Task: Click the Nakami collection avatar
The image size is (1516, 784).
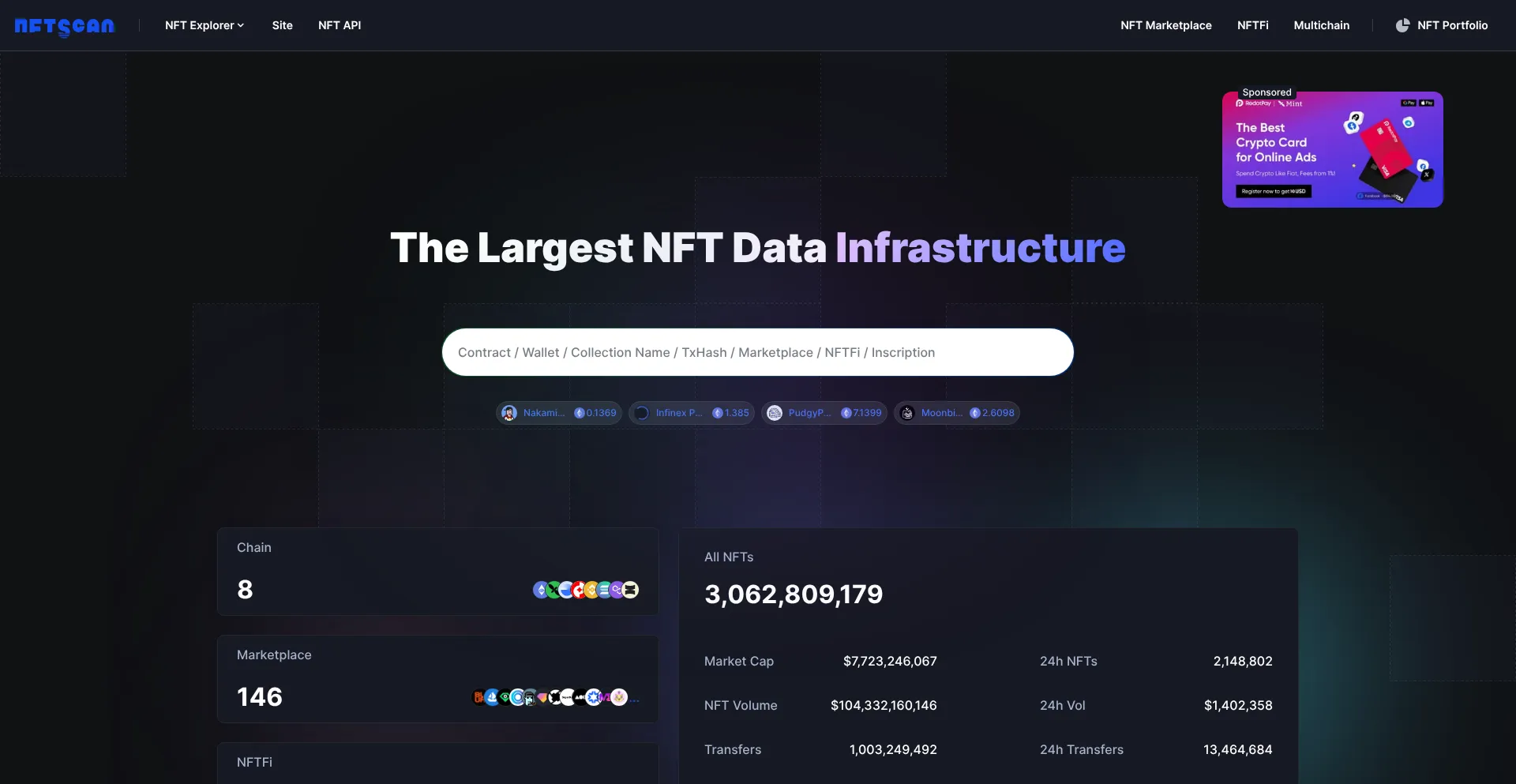Action: pyautogui.click(x=509, y=413)
